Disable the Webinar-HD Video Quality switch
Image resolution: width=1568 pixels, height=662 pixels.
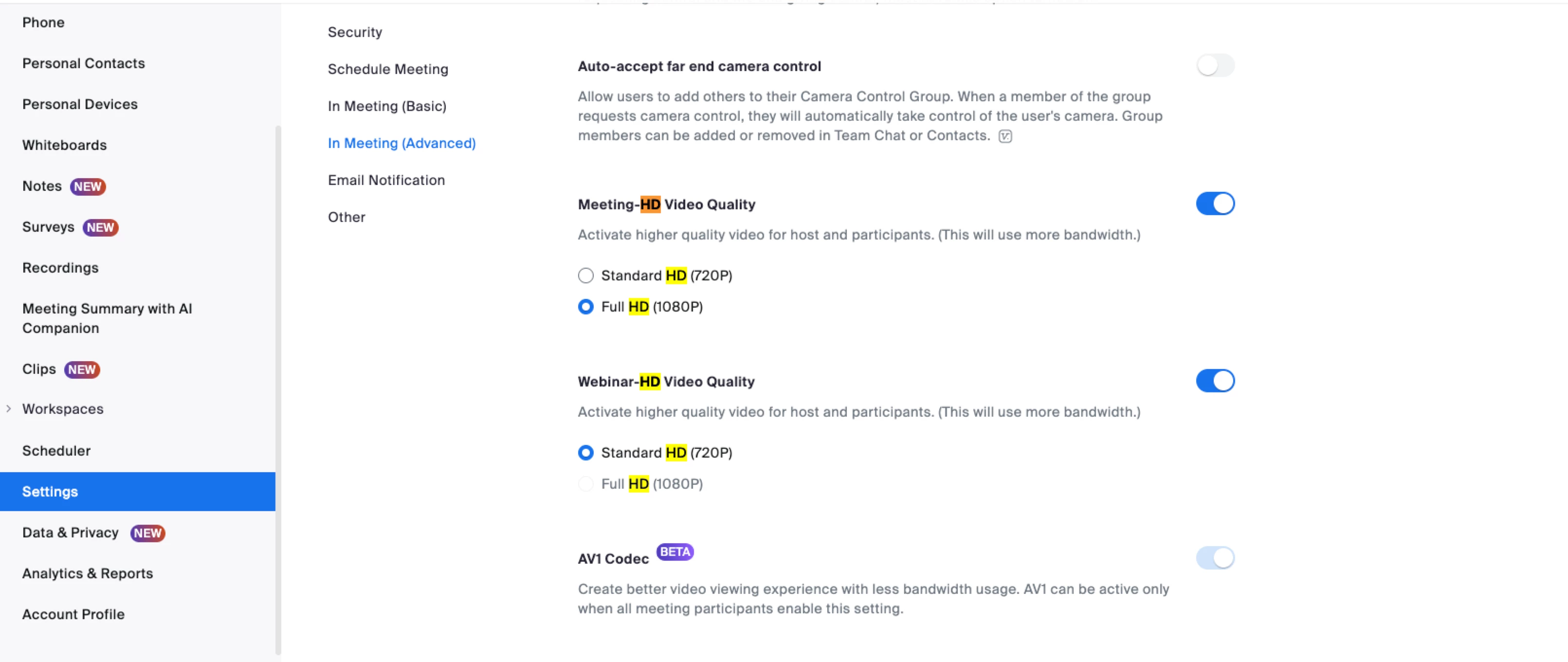(1214, 381)
